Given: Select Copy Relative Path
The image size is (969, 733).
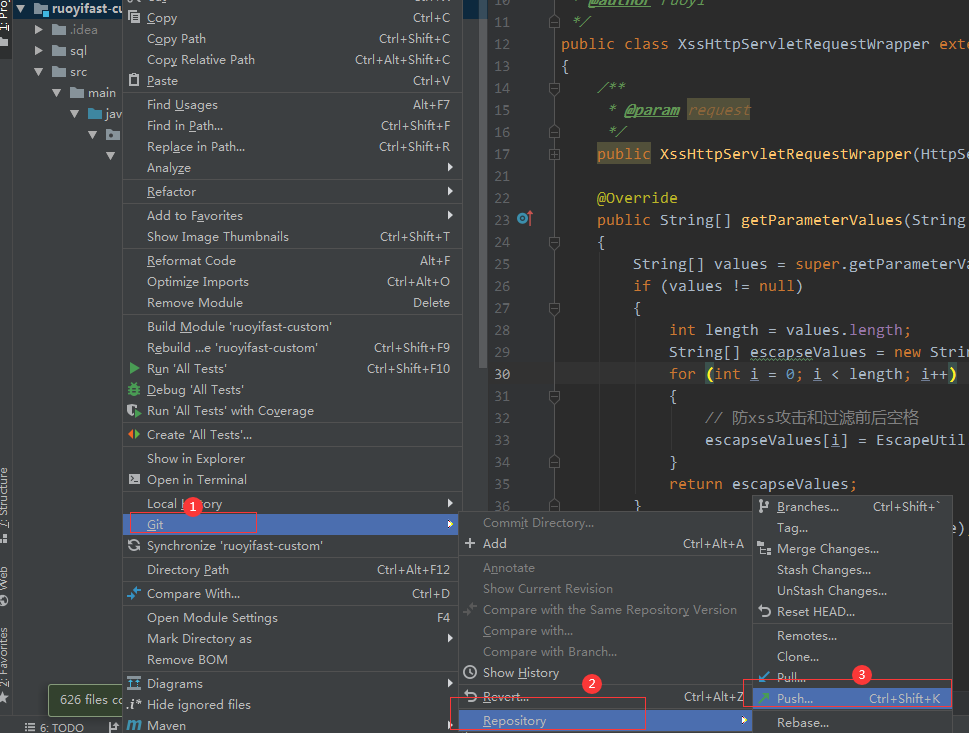Looking at the screenshot, I should pos(292,59).
